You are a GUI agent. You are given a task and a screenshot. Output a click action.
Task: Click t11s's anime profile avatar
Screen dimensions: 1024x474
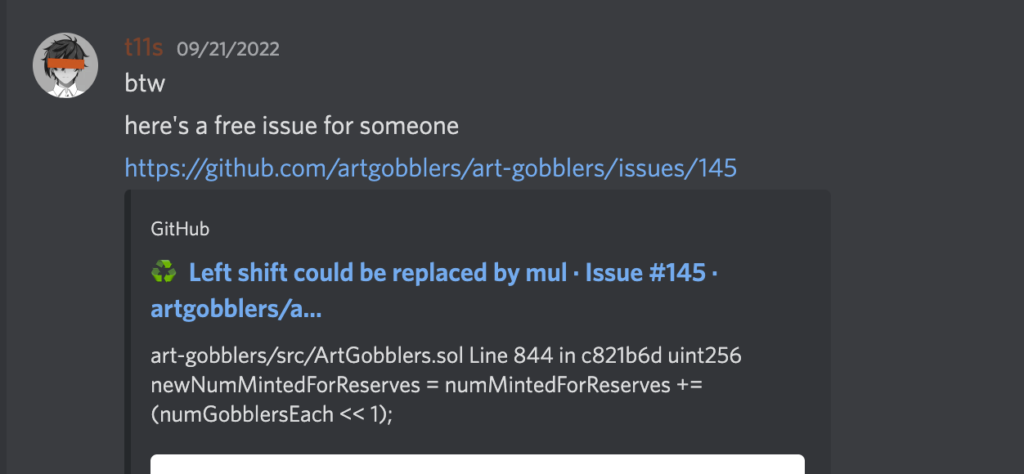click(65, 66)
